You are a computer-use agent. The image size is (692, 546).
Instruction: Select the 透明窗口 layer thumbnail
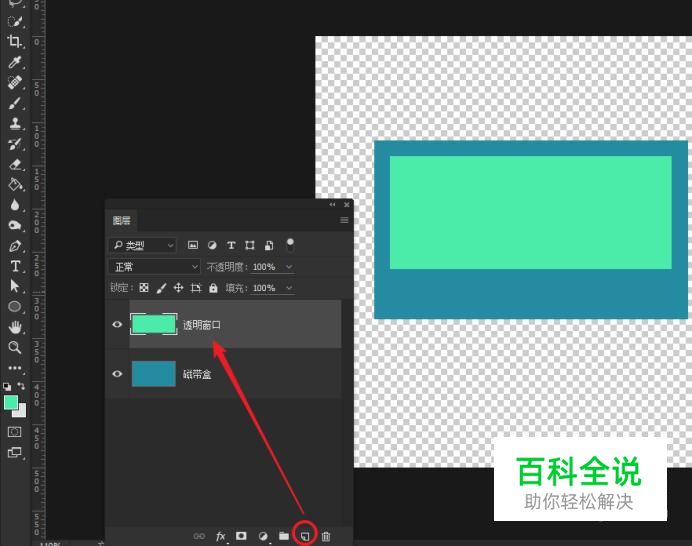154,324
